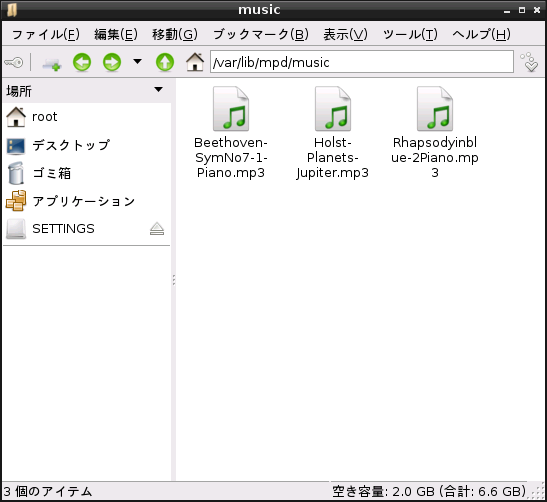Select the Beethoven-SymNo7-1-Piano.mp3 file icon

click(231, 108)
